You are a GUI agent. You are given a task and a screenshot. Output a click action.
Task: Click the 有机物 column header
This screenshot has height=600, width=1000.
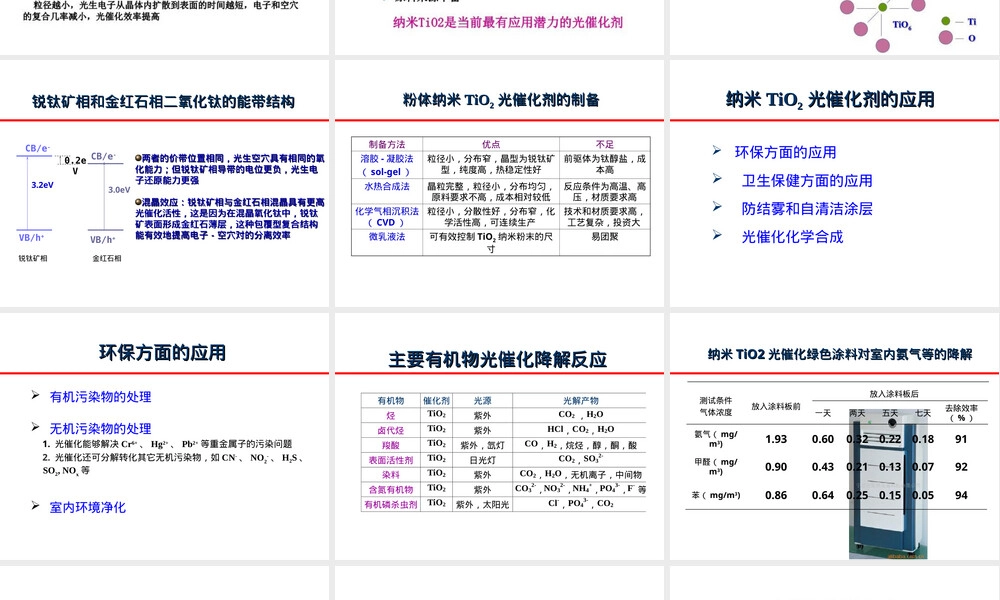(390, 400)
